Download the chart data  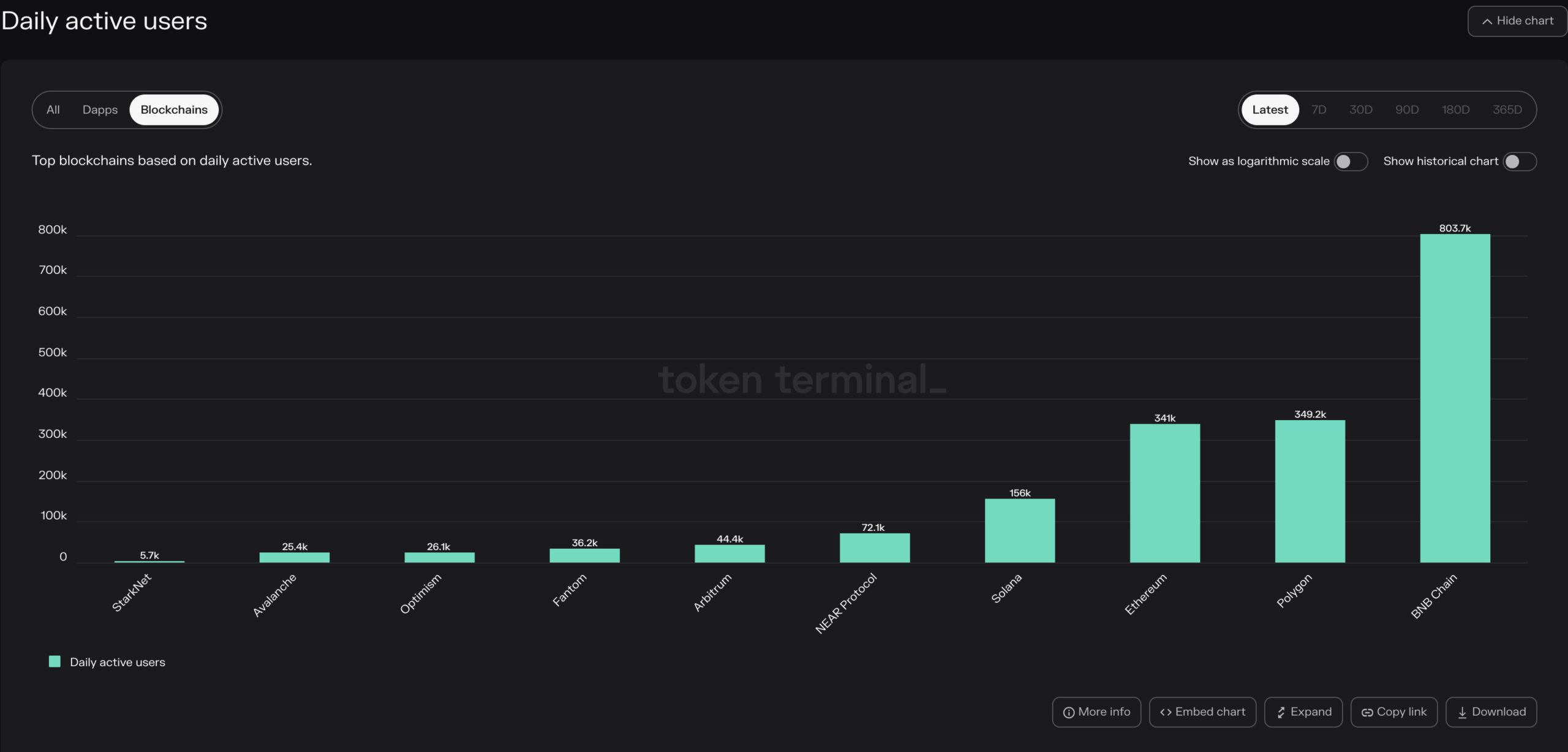[1491, 712]
